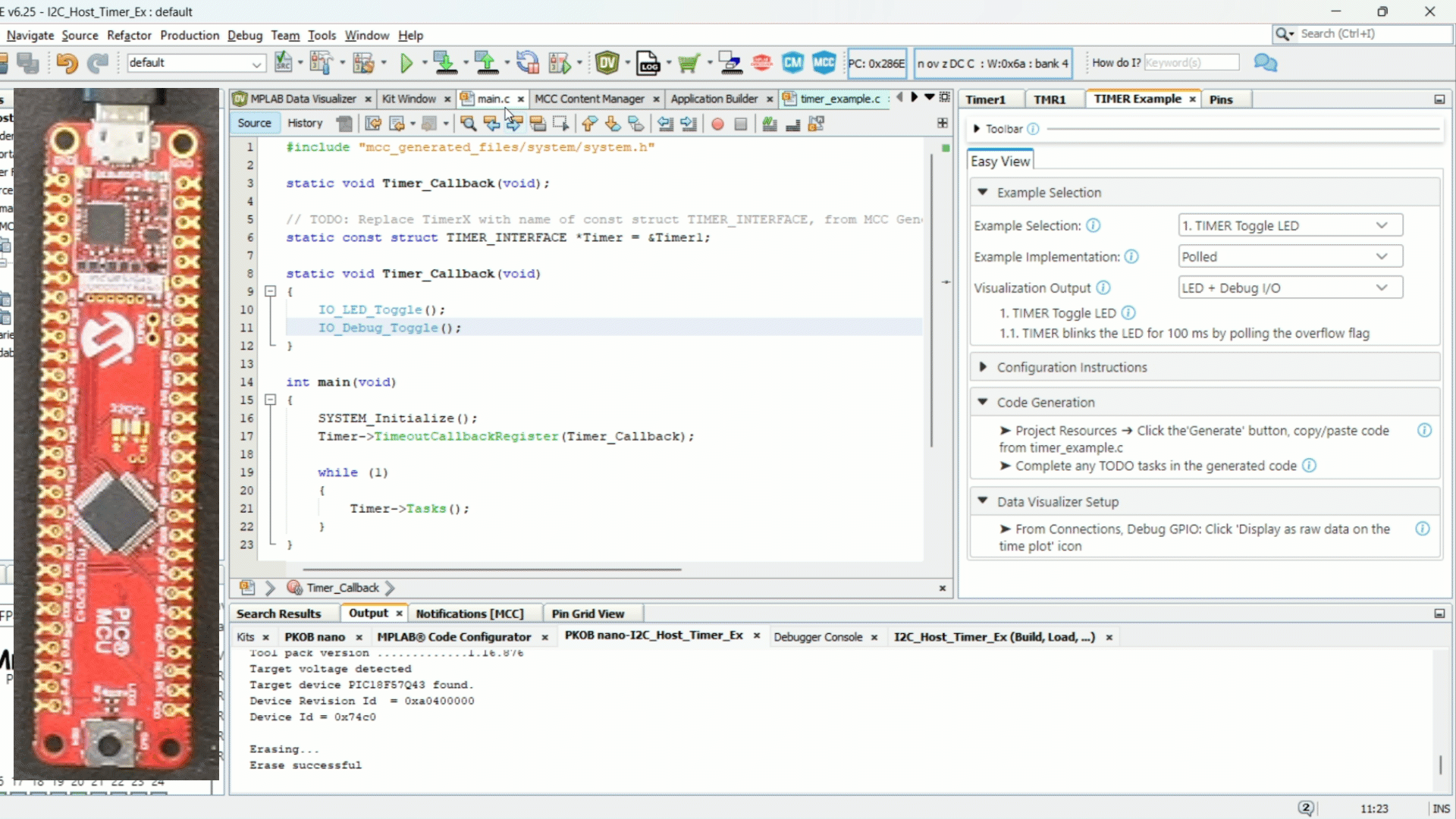Open the Example Implementation Polled dropdown
Image resolution: width=1456 pixels, height=819 pixels.
(x=1289, y=256)
